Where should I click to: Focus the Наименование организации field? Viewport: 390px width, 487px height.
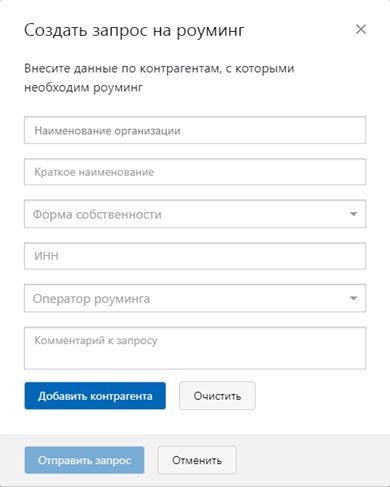195,130
